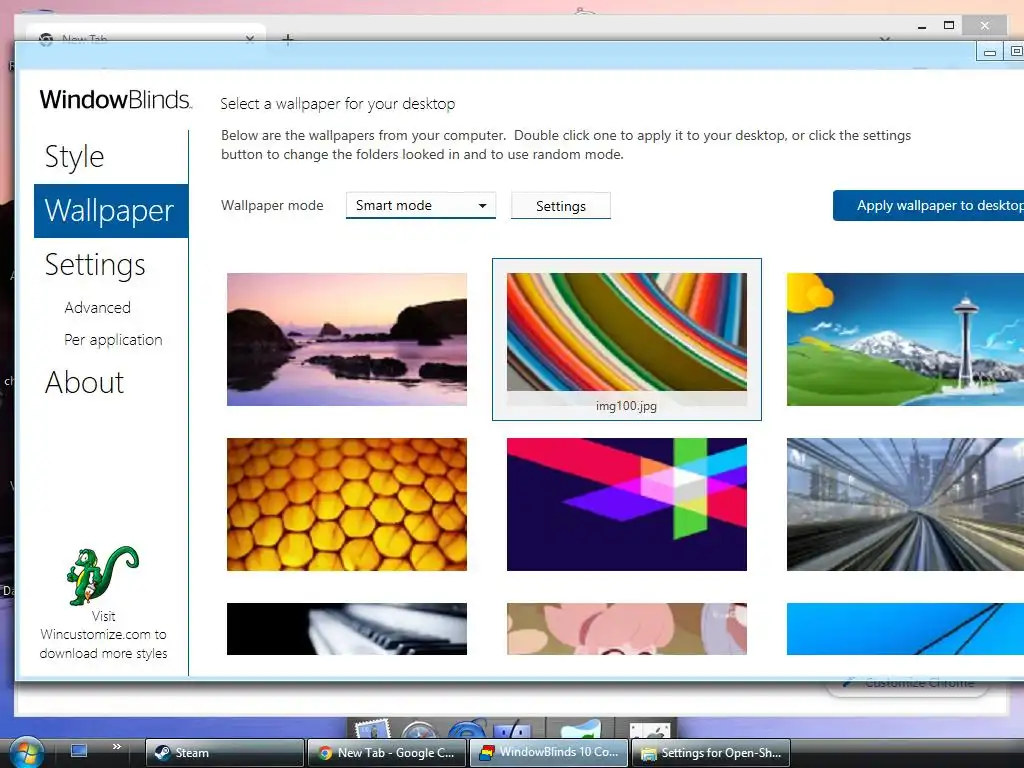Click the Settings button beside wallpaper mode

tap(560, 206)
